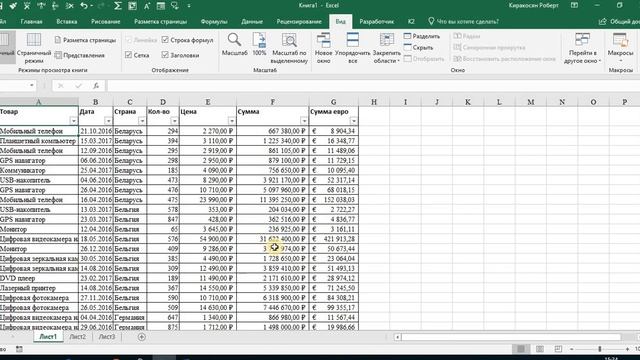The width and height of the screenshot is (640, 360).
Task: Click the cell showing 421 913,28
Action: (x=334, y=239)
